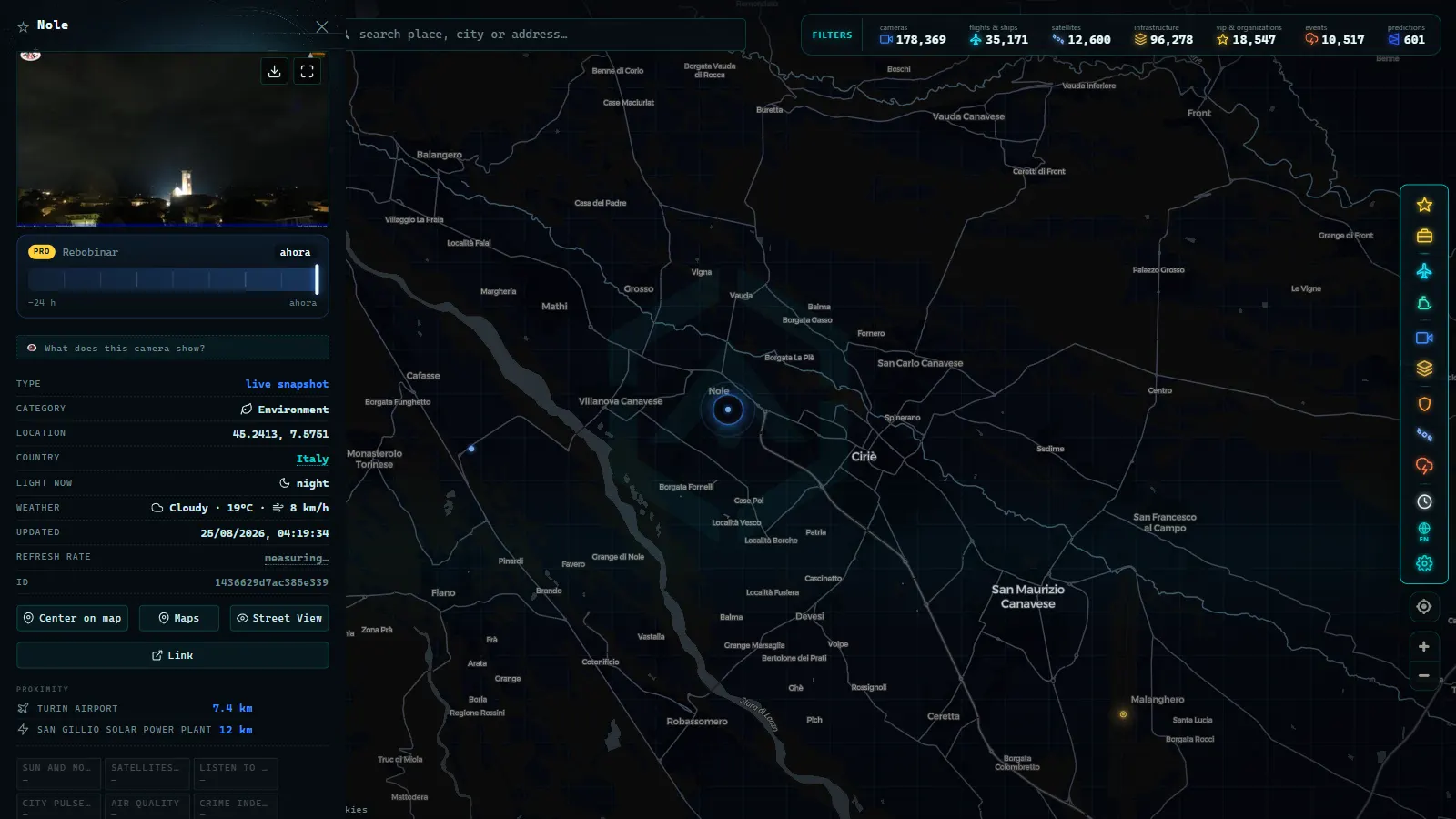Toggle the events filter
The height and width of the screenshot is (819, 1456).
click(1334, 35)
